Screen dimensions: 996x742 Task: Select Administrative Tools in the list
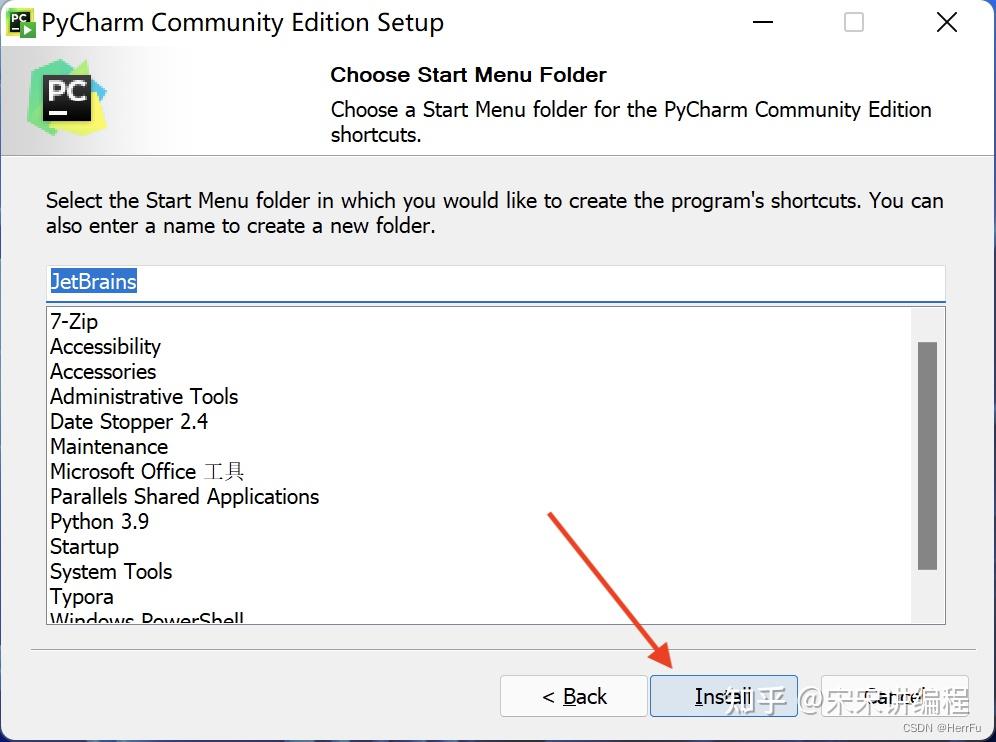144,397
